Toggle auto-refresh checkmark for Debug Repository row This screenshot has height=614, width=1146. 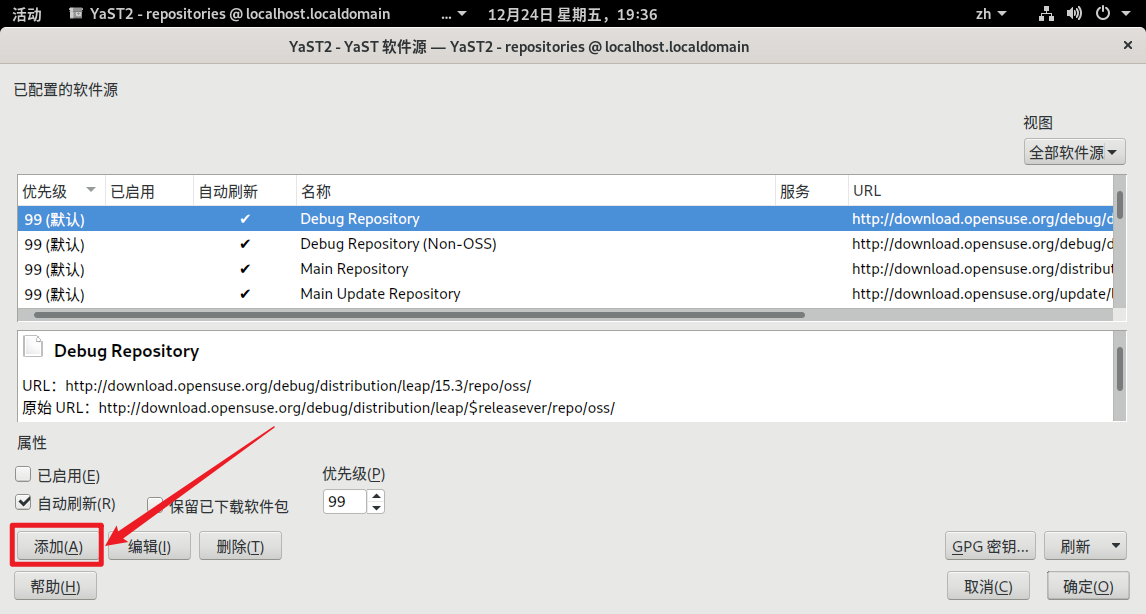coord(245,219)
